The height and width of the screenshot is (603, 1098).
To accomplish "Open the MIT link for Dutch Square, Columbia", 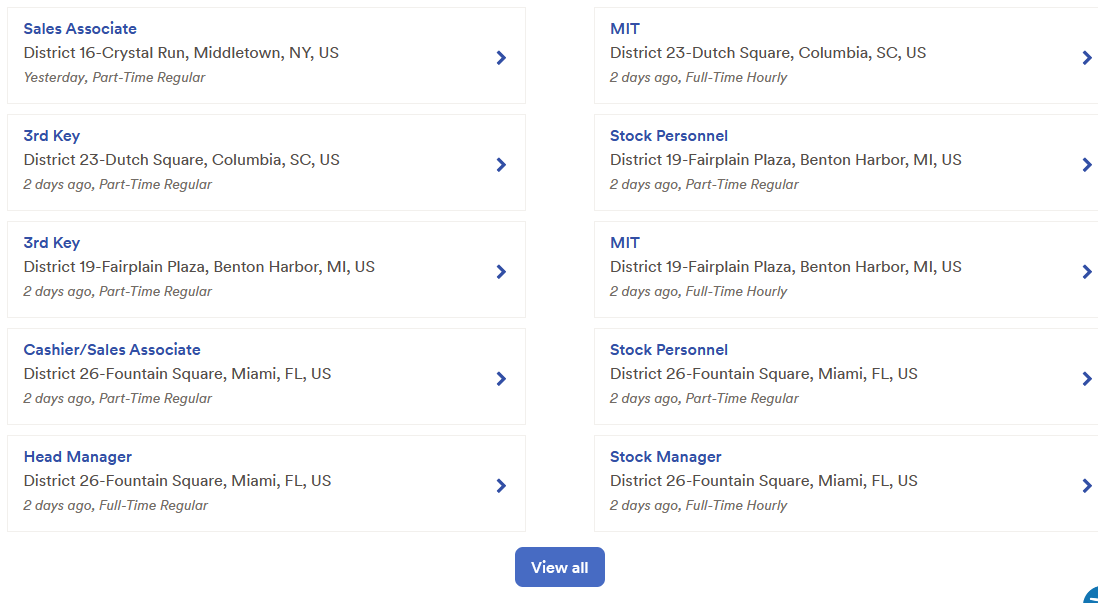I will 625,29.
